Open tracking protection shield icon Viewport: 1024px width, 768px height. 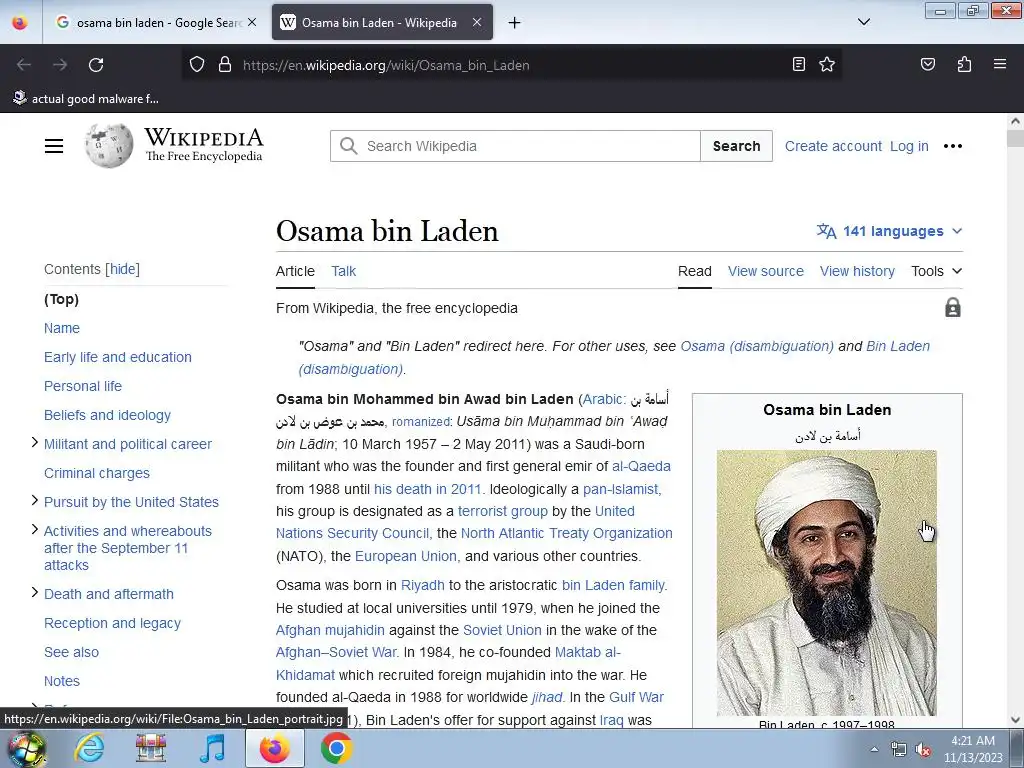click(x=197, y=65)
